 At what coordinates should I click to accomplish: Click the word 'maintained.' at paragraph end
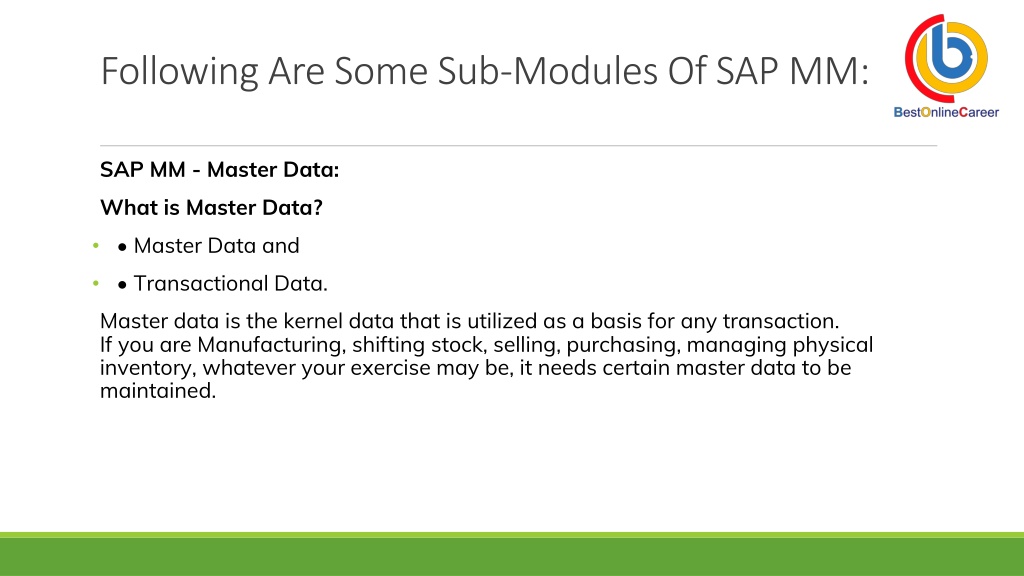(158, 391)
